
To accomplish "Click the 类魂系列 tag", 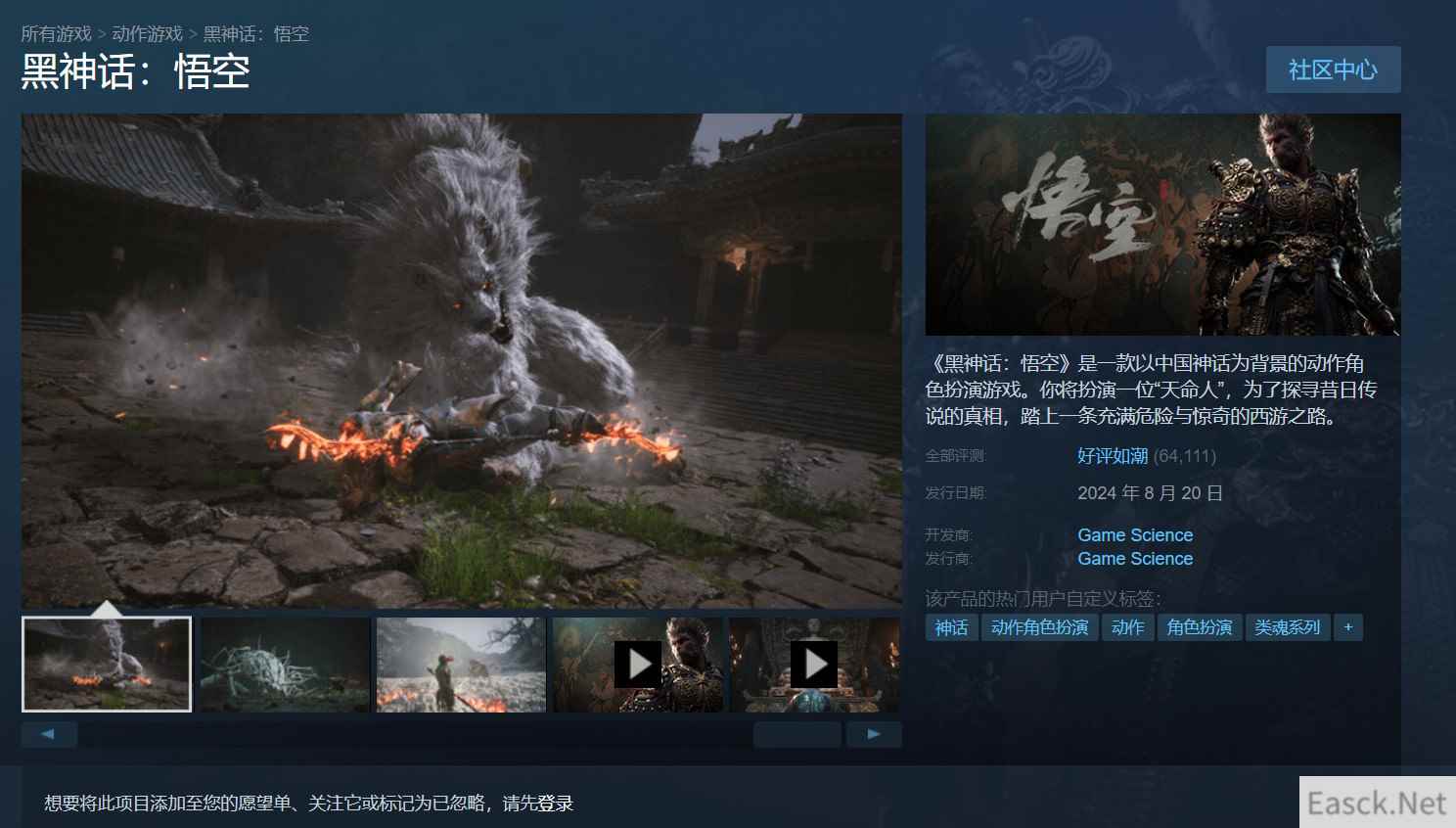I will [x=1287, y=627].
